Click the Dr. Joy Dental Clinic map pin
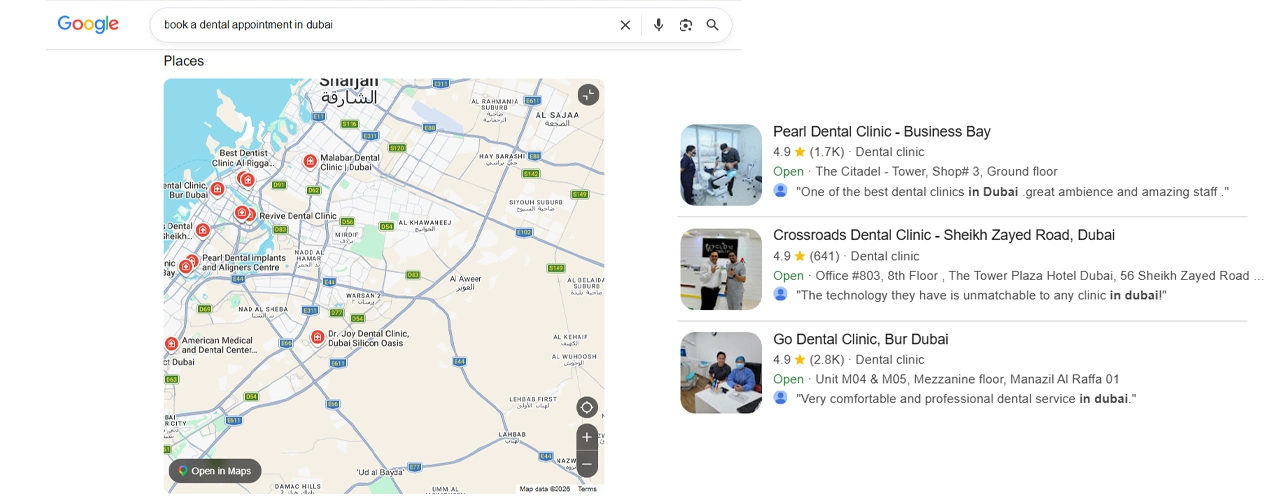Screen dimensions: 1280x500 [x=317, y=337]
